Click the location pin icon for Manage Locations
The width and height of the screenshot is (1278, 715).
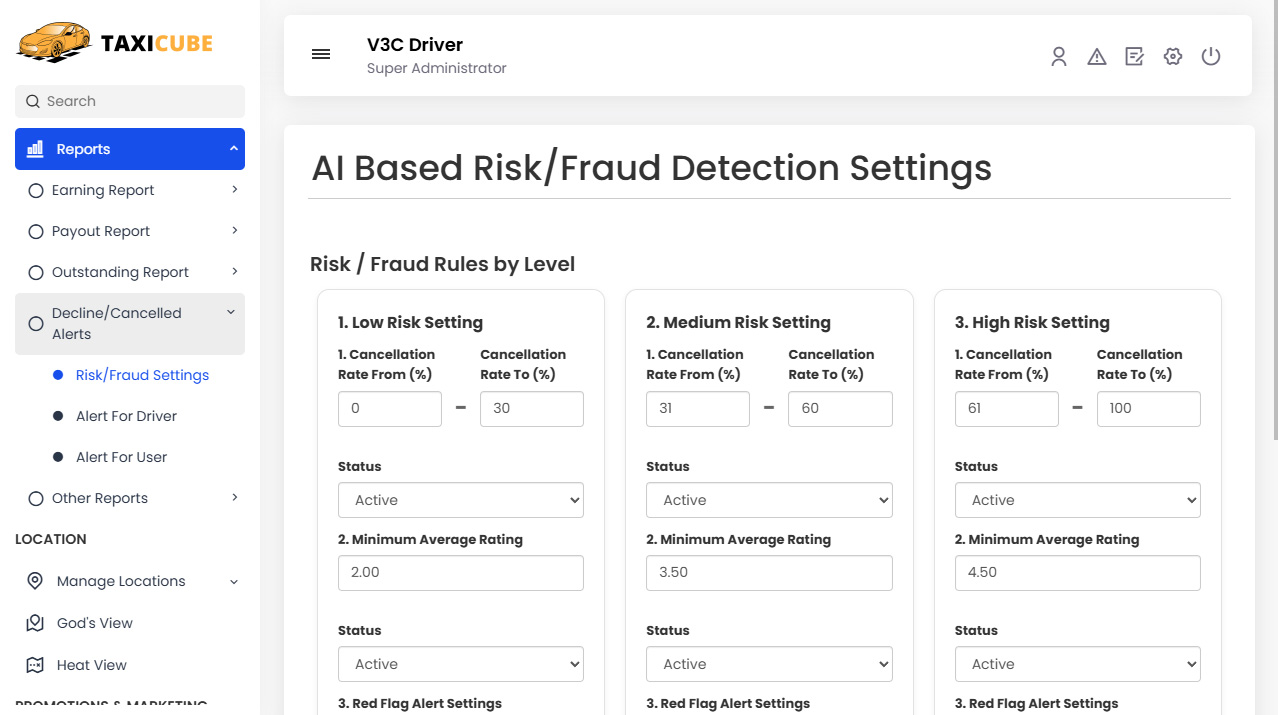tap(35, 580)
